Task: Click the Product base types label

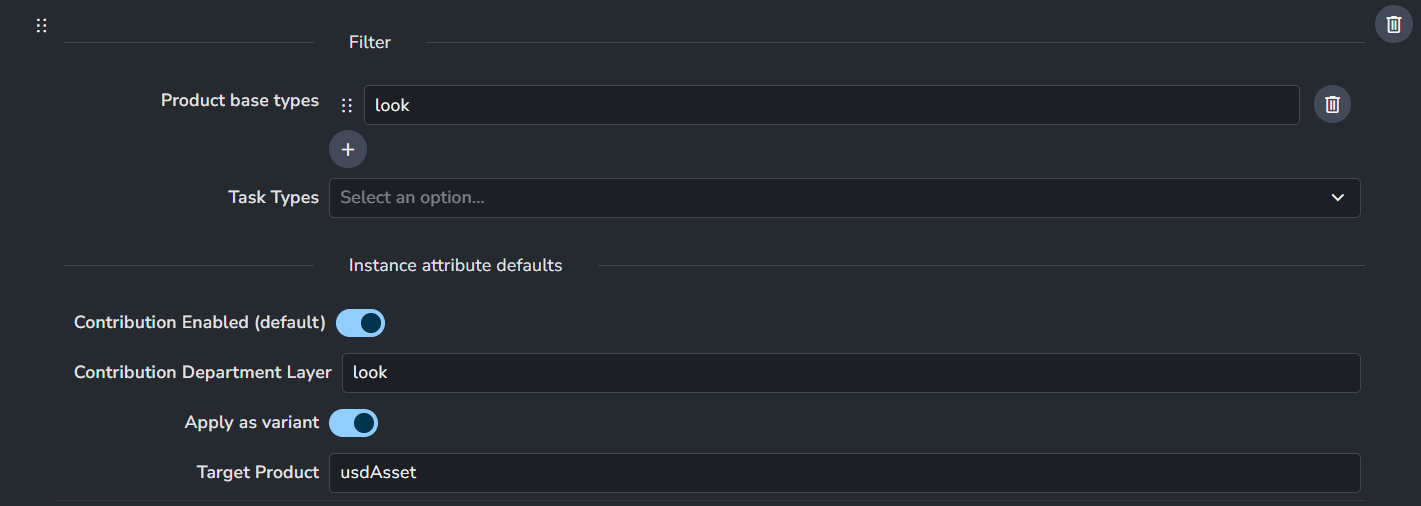Action: point(240,100)
